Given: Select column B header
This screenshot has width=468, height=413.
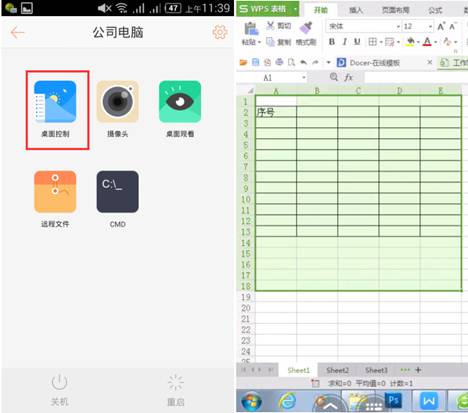Looking at the screenshot, I should point(317,91).
